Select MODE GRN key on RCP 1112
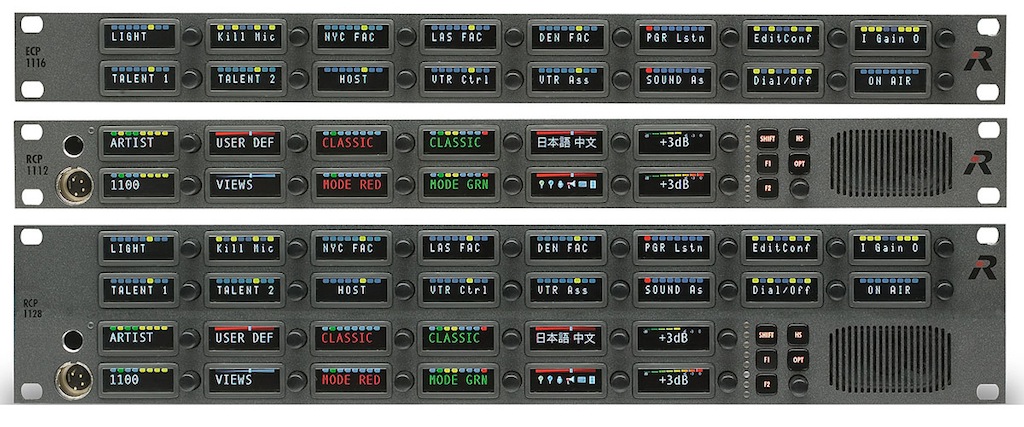This screenshot has width=1024, height=427. [457, 185]
